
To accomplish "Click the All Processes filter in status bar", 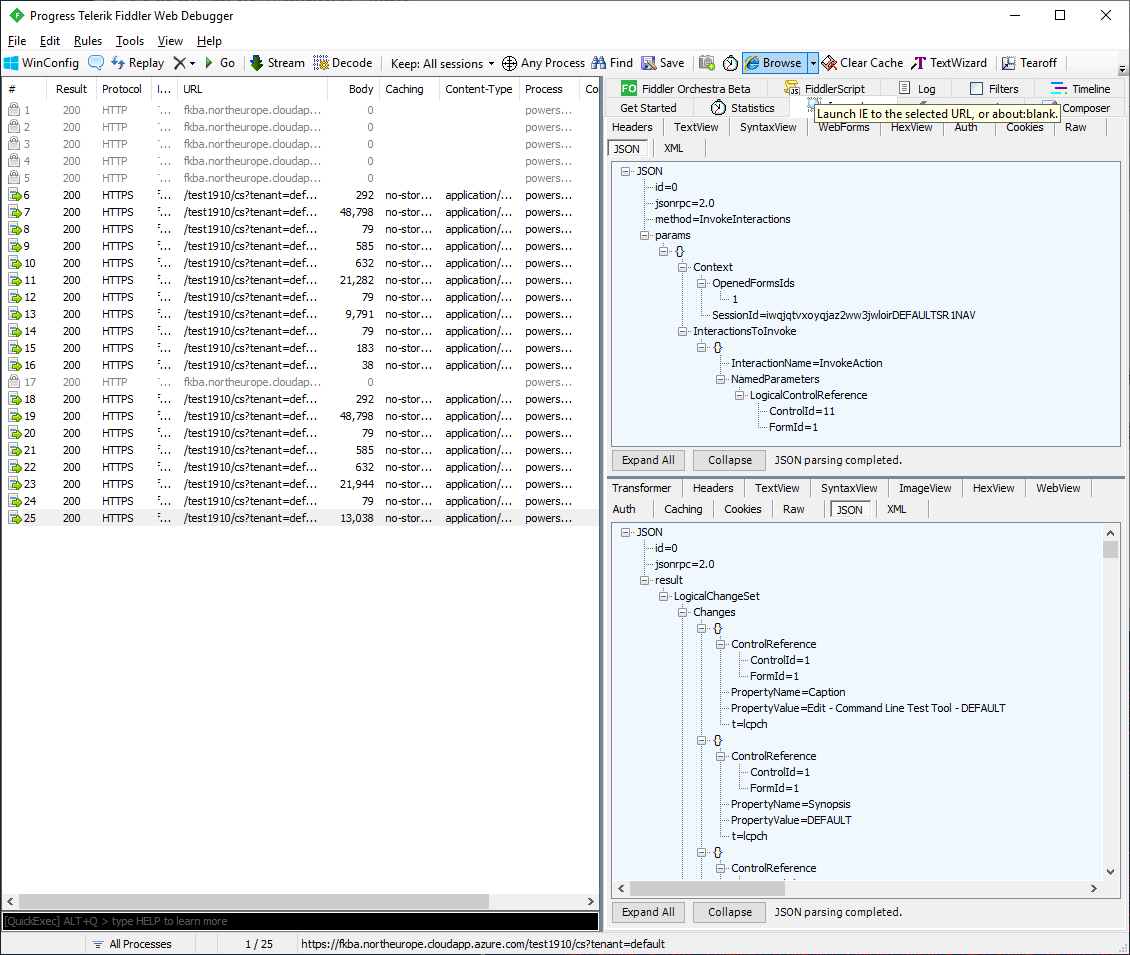I will point(133,943).
